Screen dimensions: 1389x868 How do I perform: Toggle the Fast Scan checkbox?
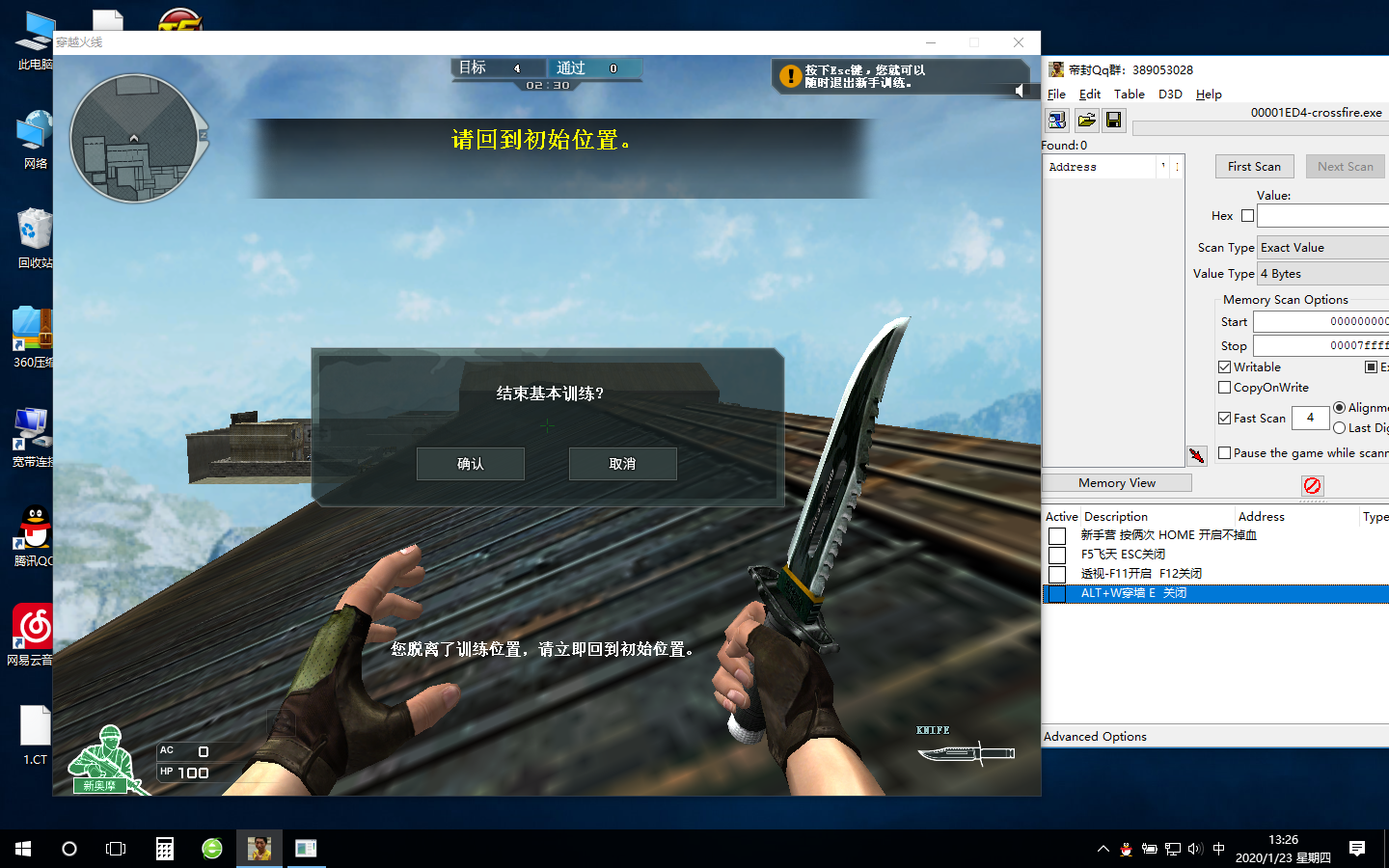pyautogui.click(x=1224, y=419)
